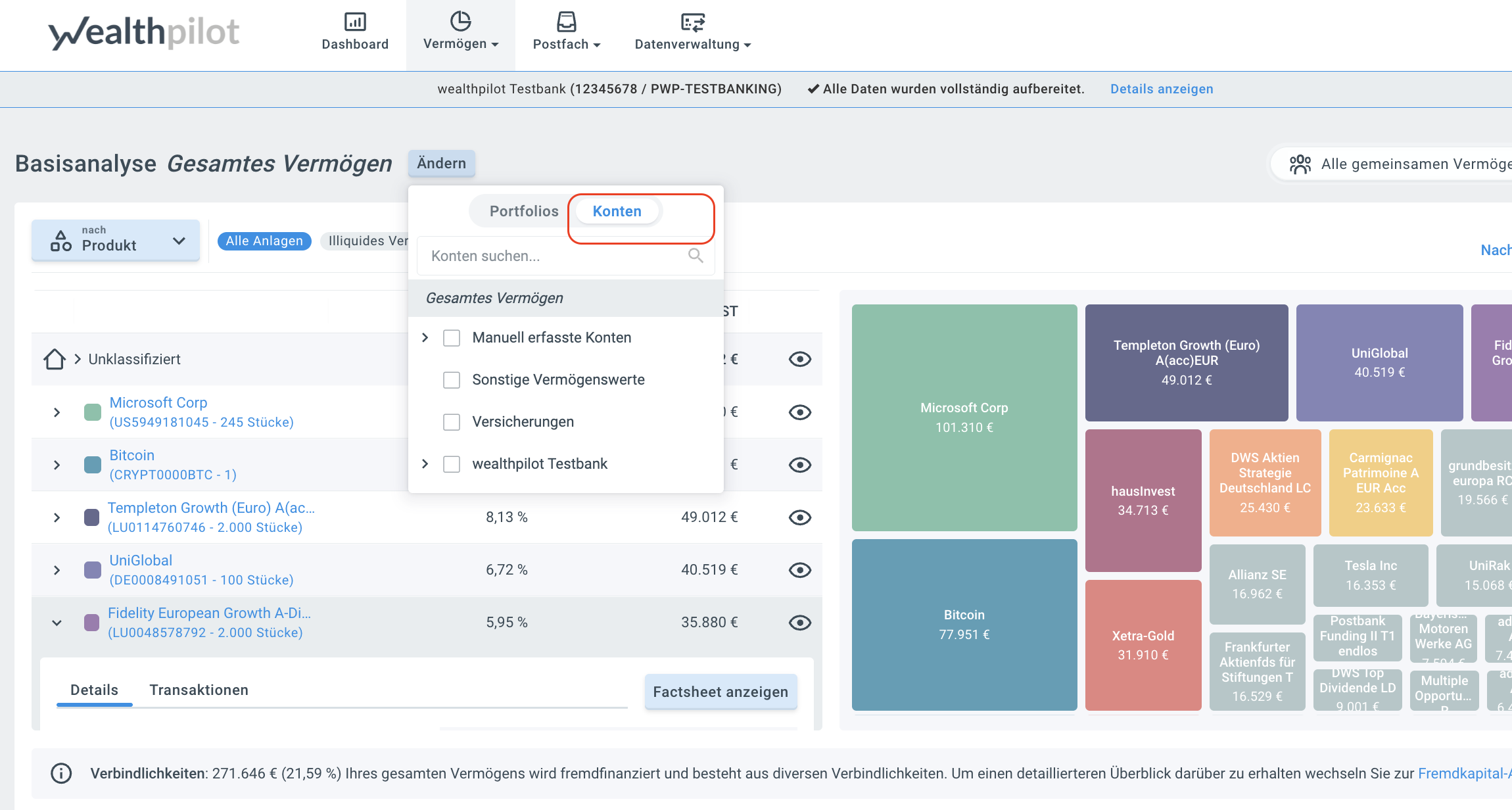Click the people group icon for shared Vermögen

(1300, 164)
